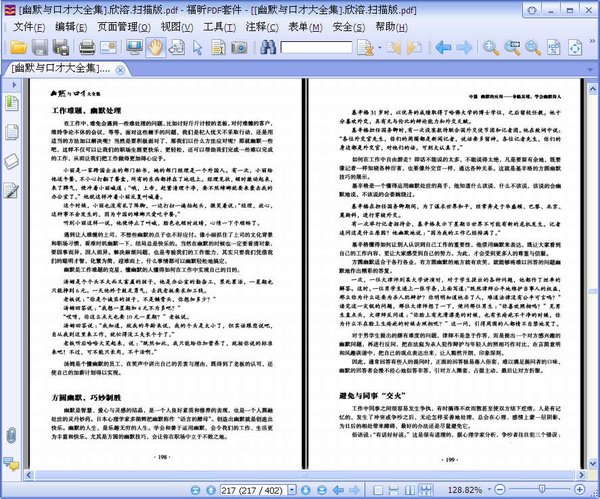600x499 pixels.
Task: Open the 工具(T) menu
Action: point(219,27)
